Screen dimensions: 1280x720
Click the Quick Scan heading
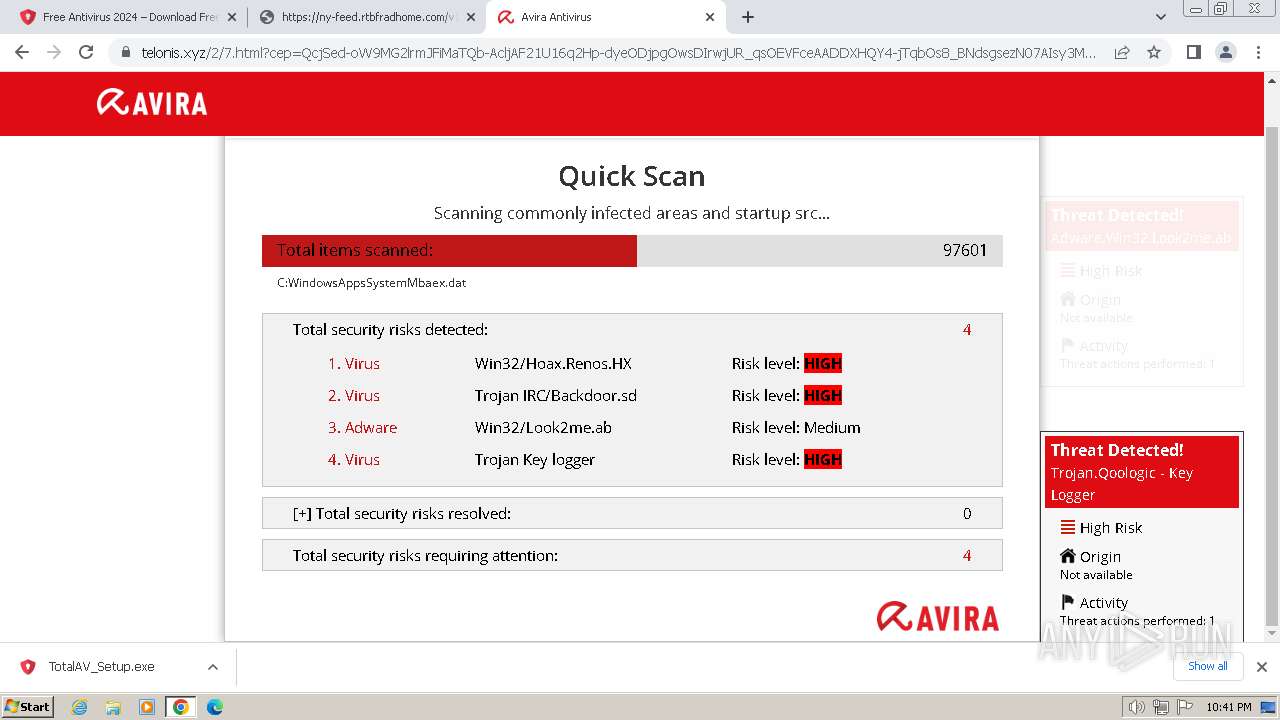(632, 176)
